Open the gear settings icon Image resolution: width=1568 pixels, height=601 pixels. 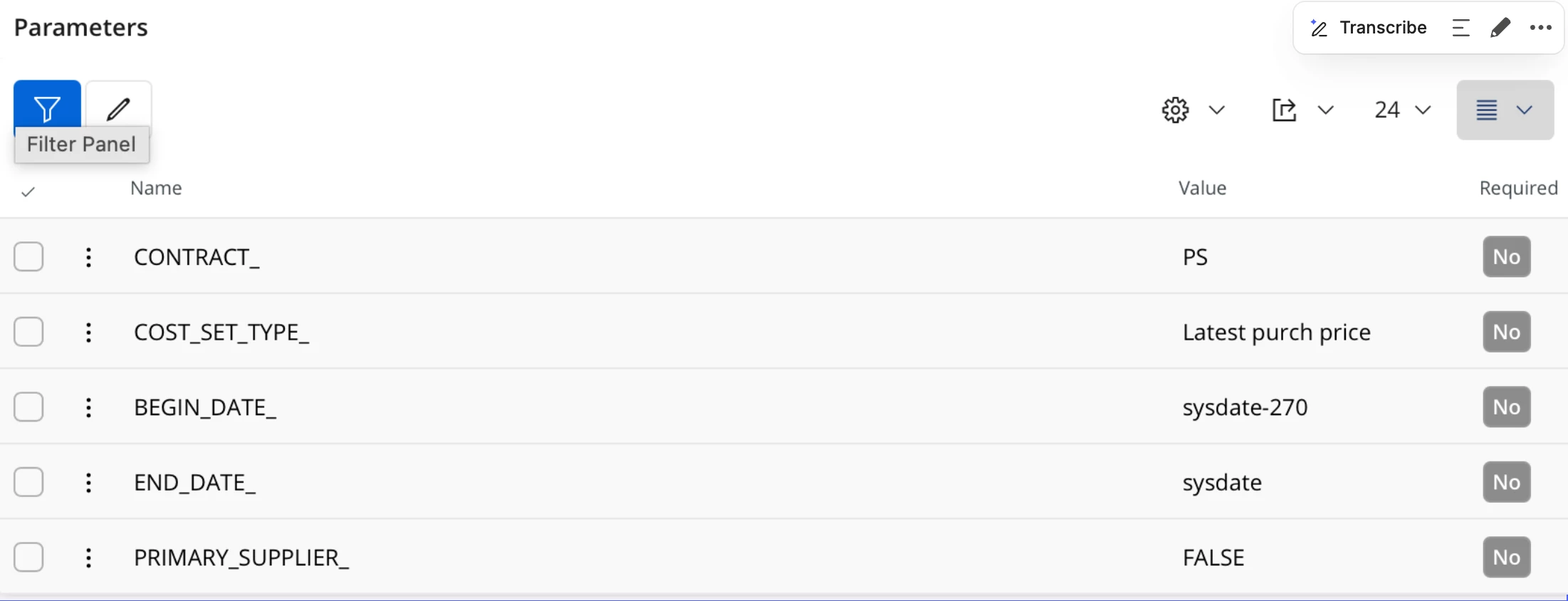(x=1175, y=110)
